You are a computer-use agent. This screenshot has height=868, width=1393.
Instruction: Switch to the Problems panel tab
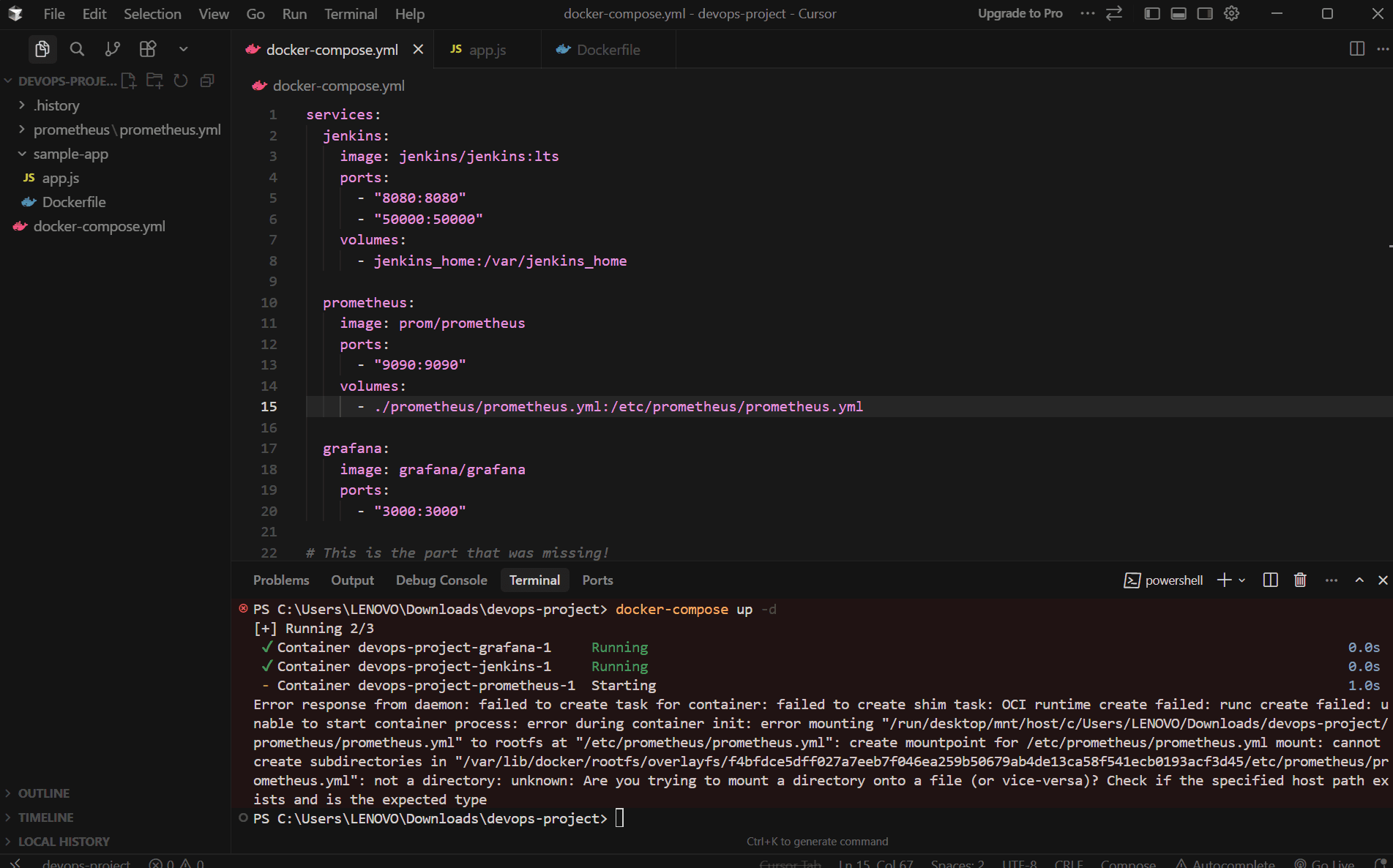tap(281, 580)
